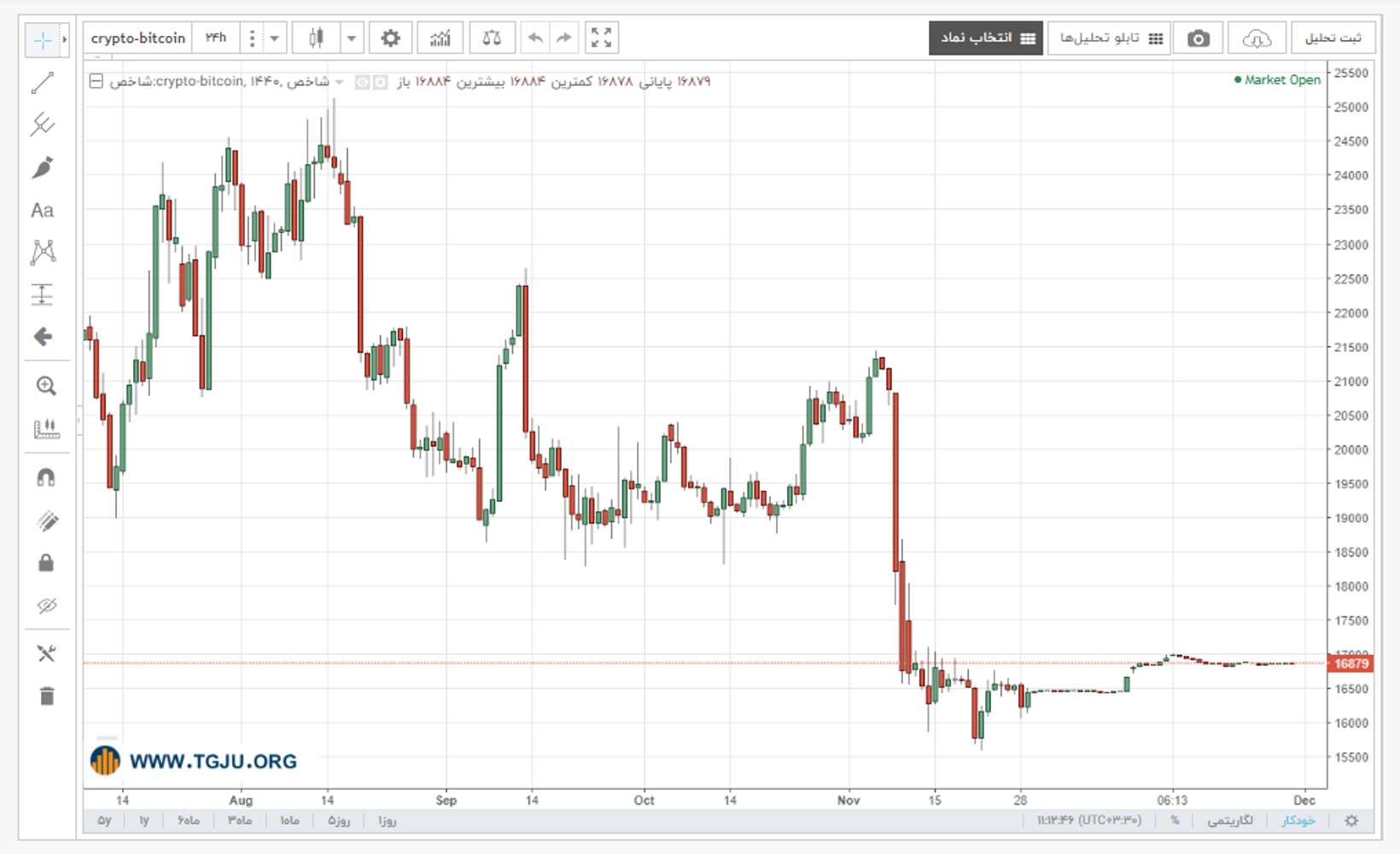Select the long position measurement tool
This screenshot has height=854, width=1400.
(43, 295)
